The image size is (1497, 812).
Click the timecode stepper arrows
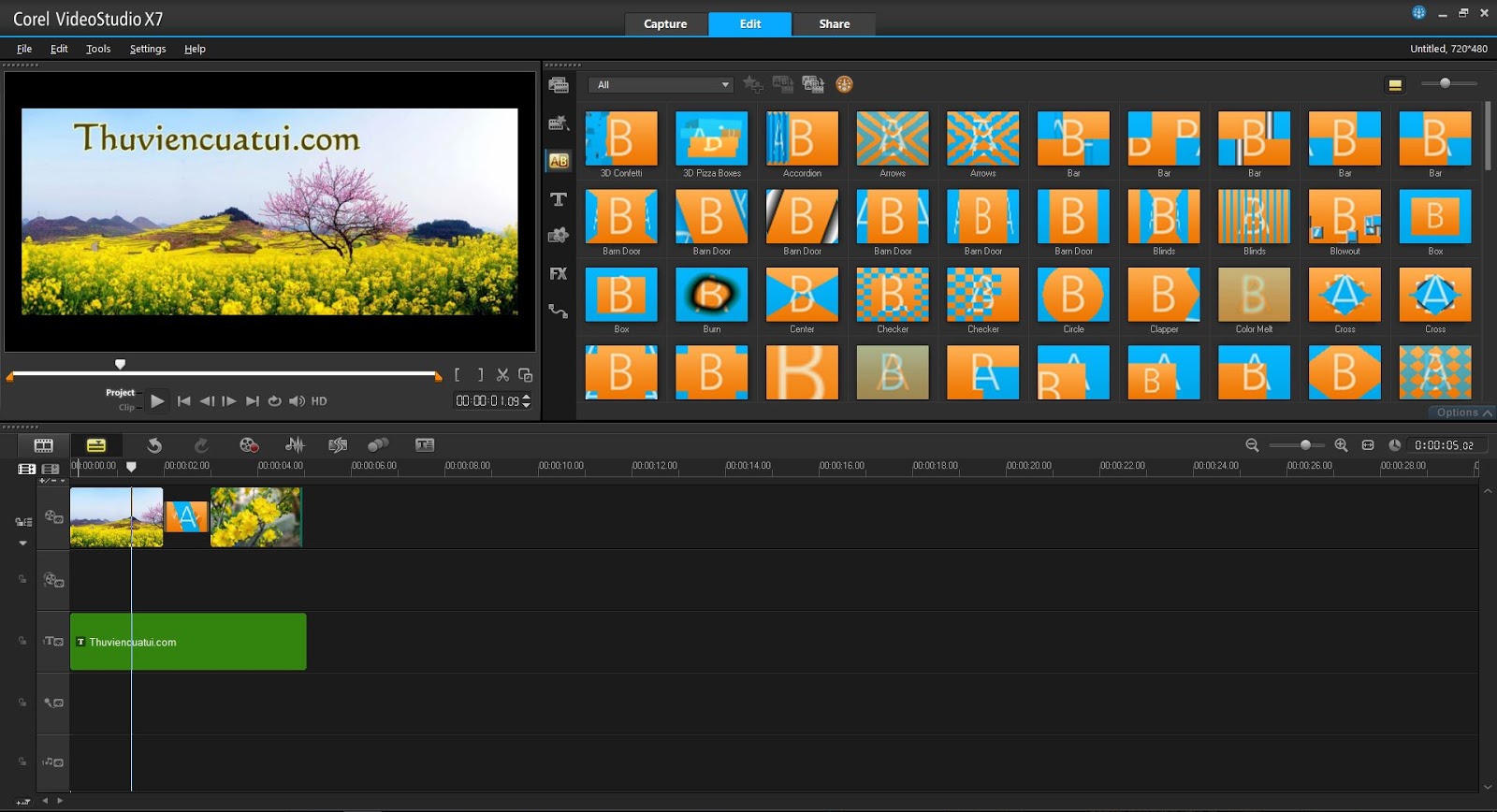(527, 401)
